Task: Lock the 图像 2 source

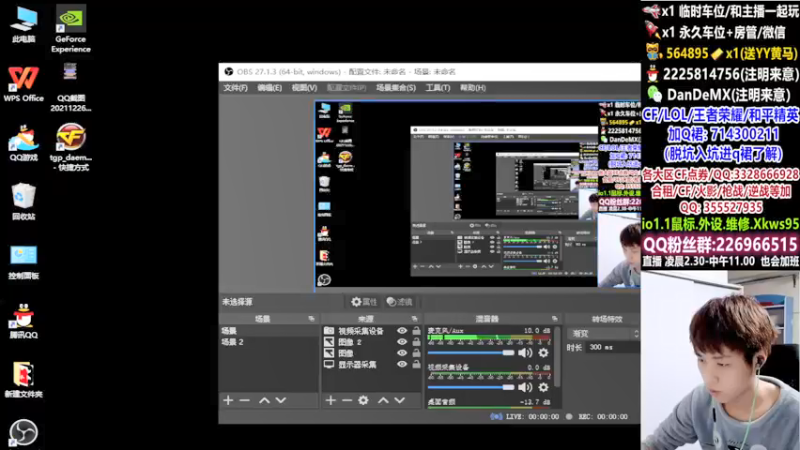Action: pos(416,342)
